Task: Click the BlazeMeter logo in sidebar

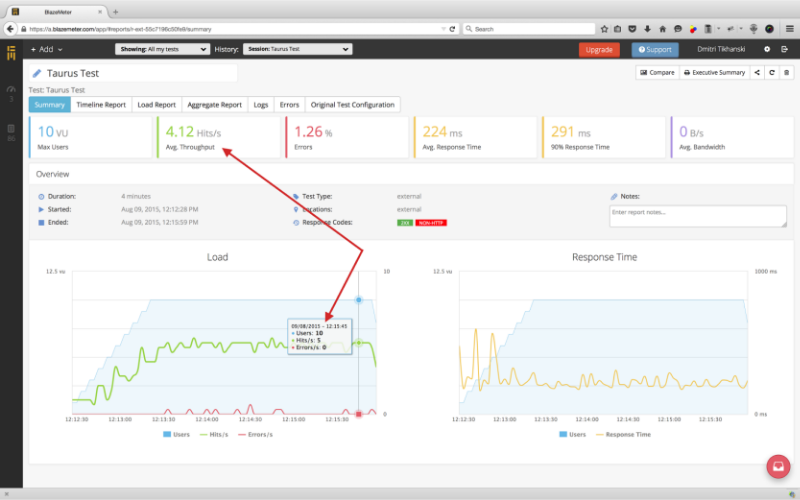Action: [x=11, y=52]
